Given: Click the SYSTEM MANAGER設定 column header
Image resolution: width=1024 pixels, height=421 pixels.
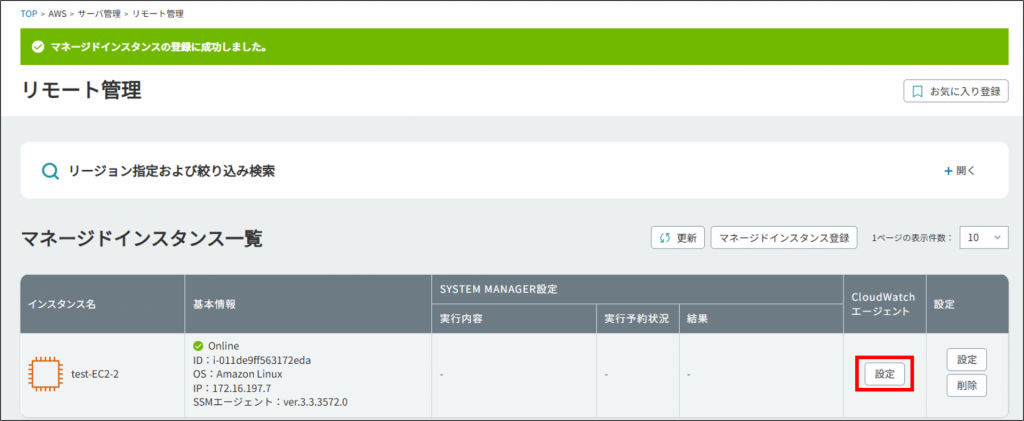Looking at the screenshot, I should tap(499, 289).
